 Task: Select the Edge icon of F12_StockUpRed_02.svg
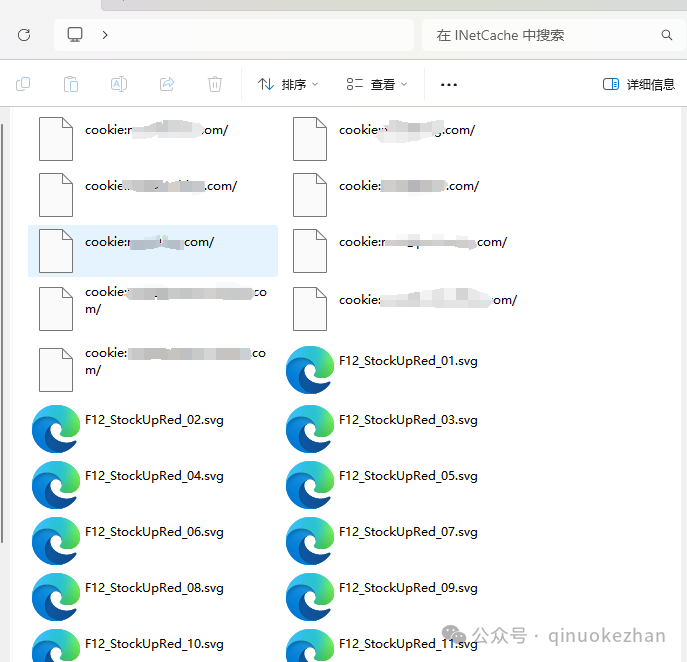coord(56,429)
